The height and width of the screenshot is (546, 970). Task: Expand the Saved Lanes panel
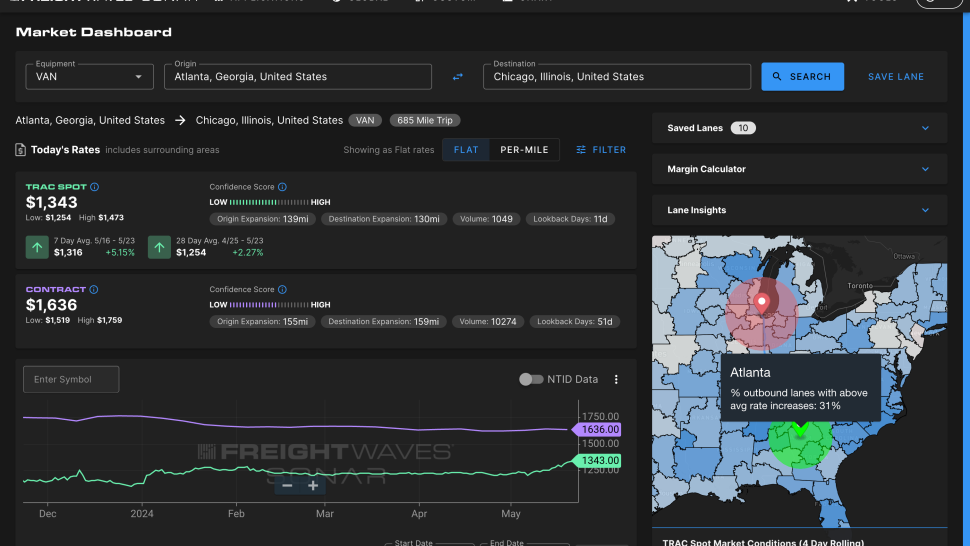coord(799,128)
